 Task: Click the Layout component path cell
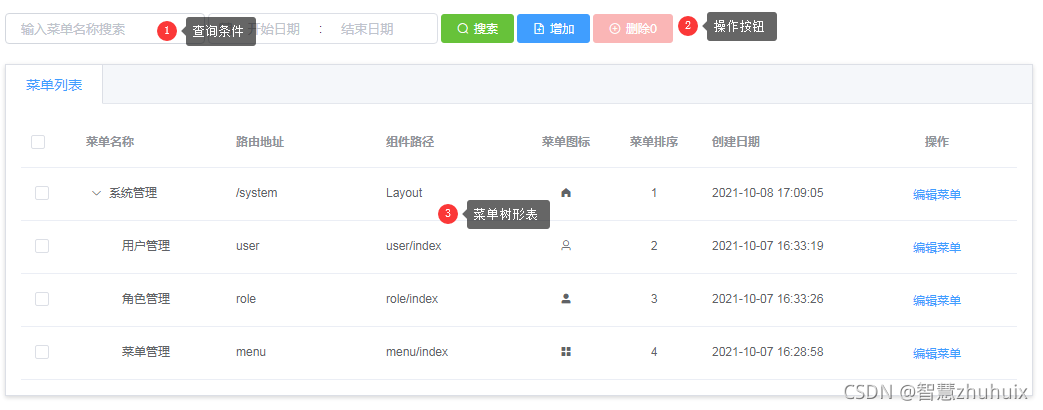click(404, 193)
